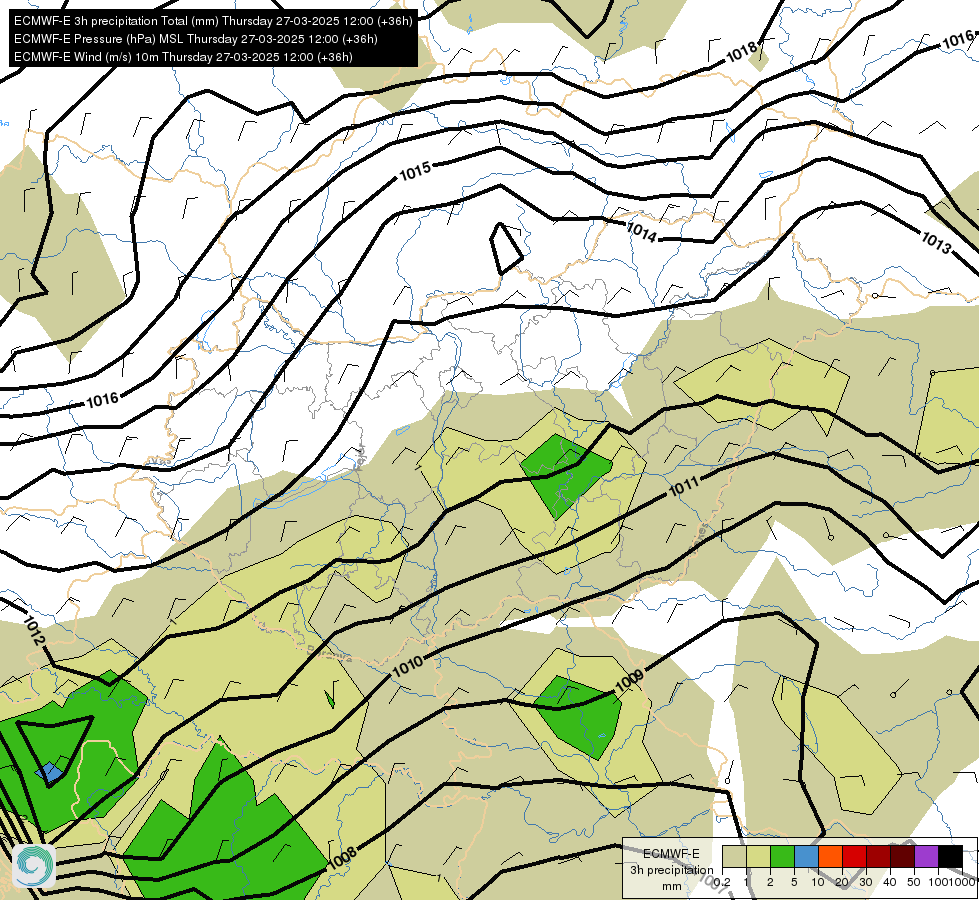Select the dark red 30–40 mm legend swatch
The height and width of the screenshot is (900, 979).
pos(878,856)
